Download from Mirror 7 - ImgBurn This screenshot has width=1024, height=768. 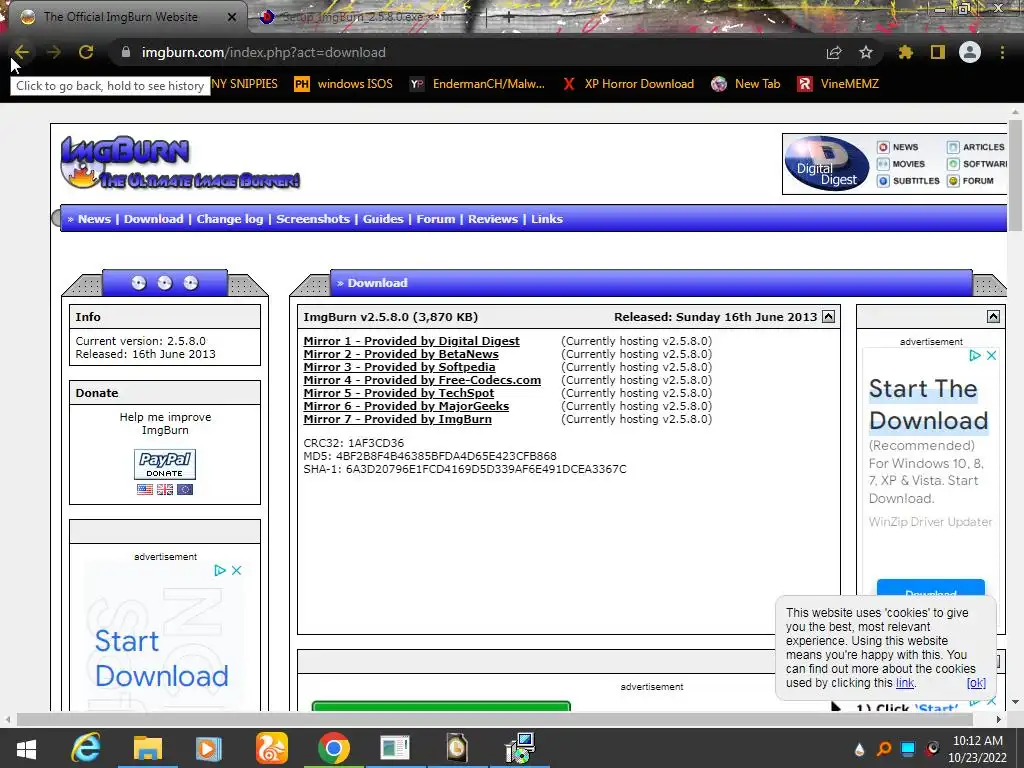[398, 419]
